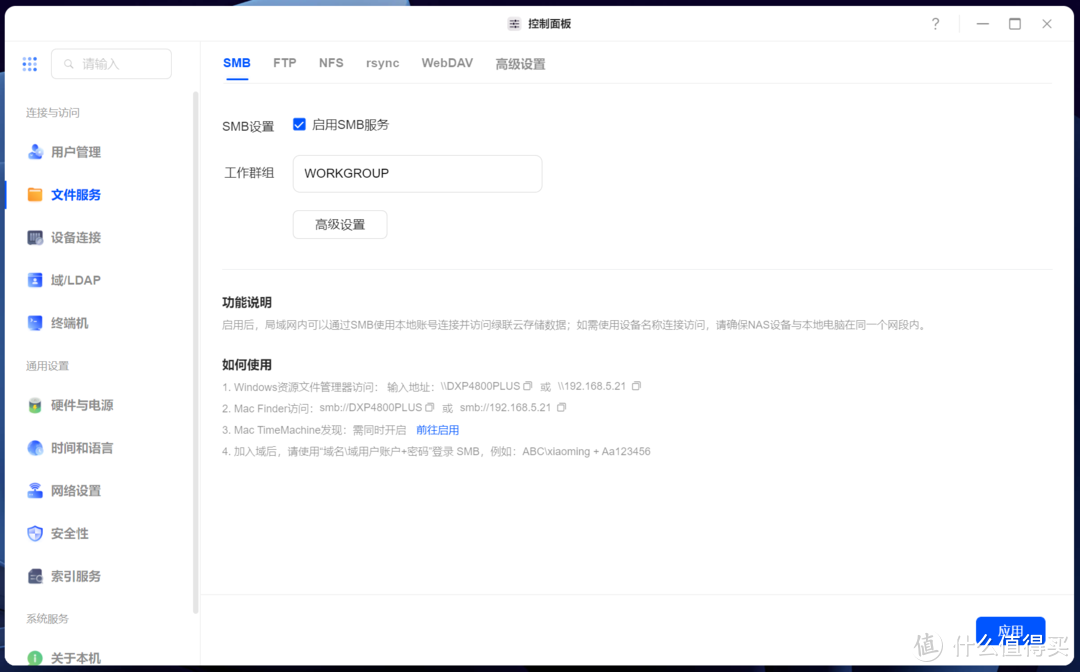This screenshot has height=672, width=1080.
Task: Disable the 启用SMB服务 checkbox
Action: (x=299, y=124)
